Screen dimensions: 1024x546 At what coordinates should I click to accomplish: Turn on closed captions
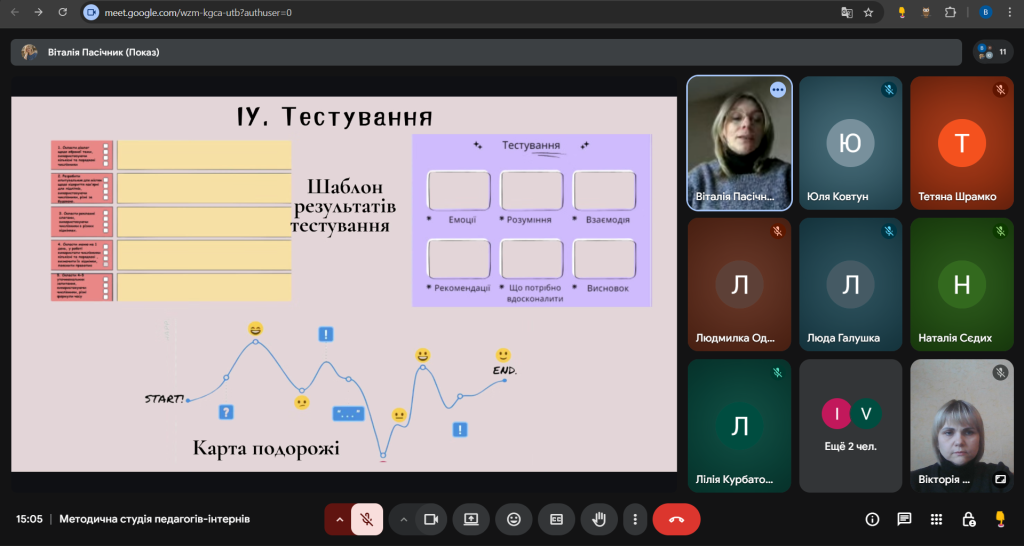pyautogui.click(x=556, y=519)
